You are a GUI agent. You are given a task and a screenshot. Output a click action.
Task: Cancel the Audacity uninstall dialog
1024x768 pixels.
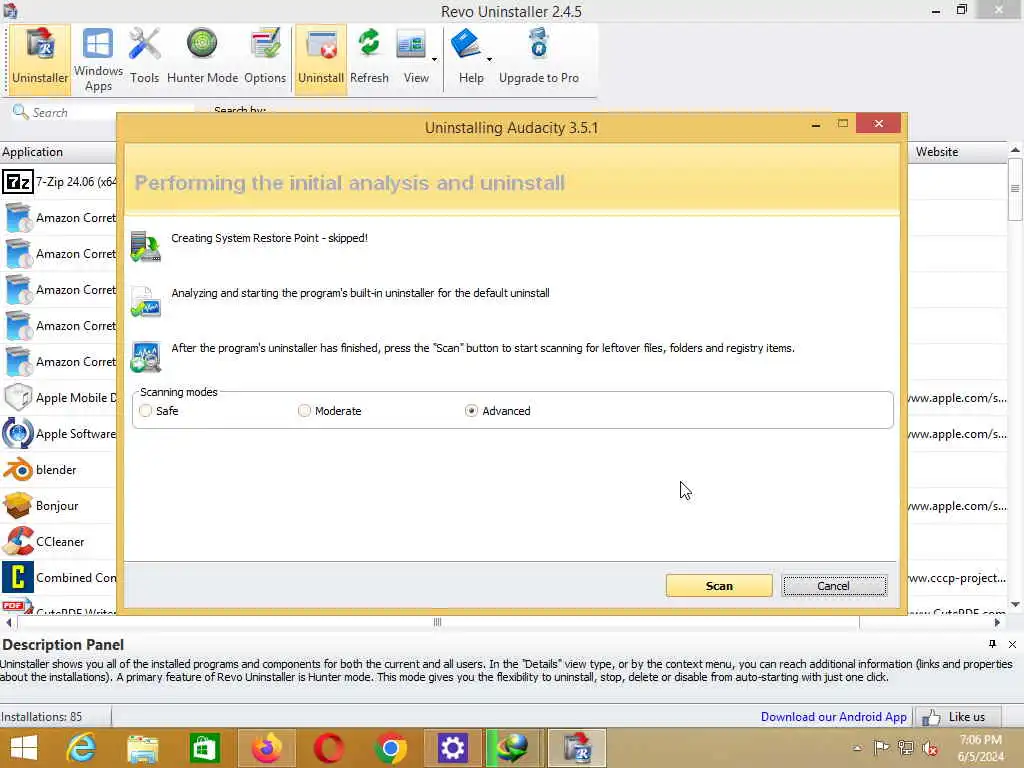(x=835, y=586)
